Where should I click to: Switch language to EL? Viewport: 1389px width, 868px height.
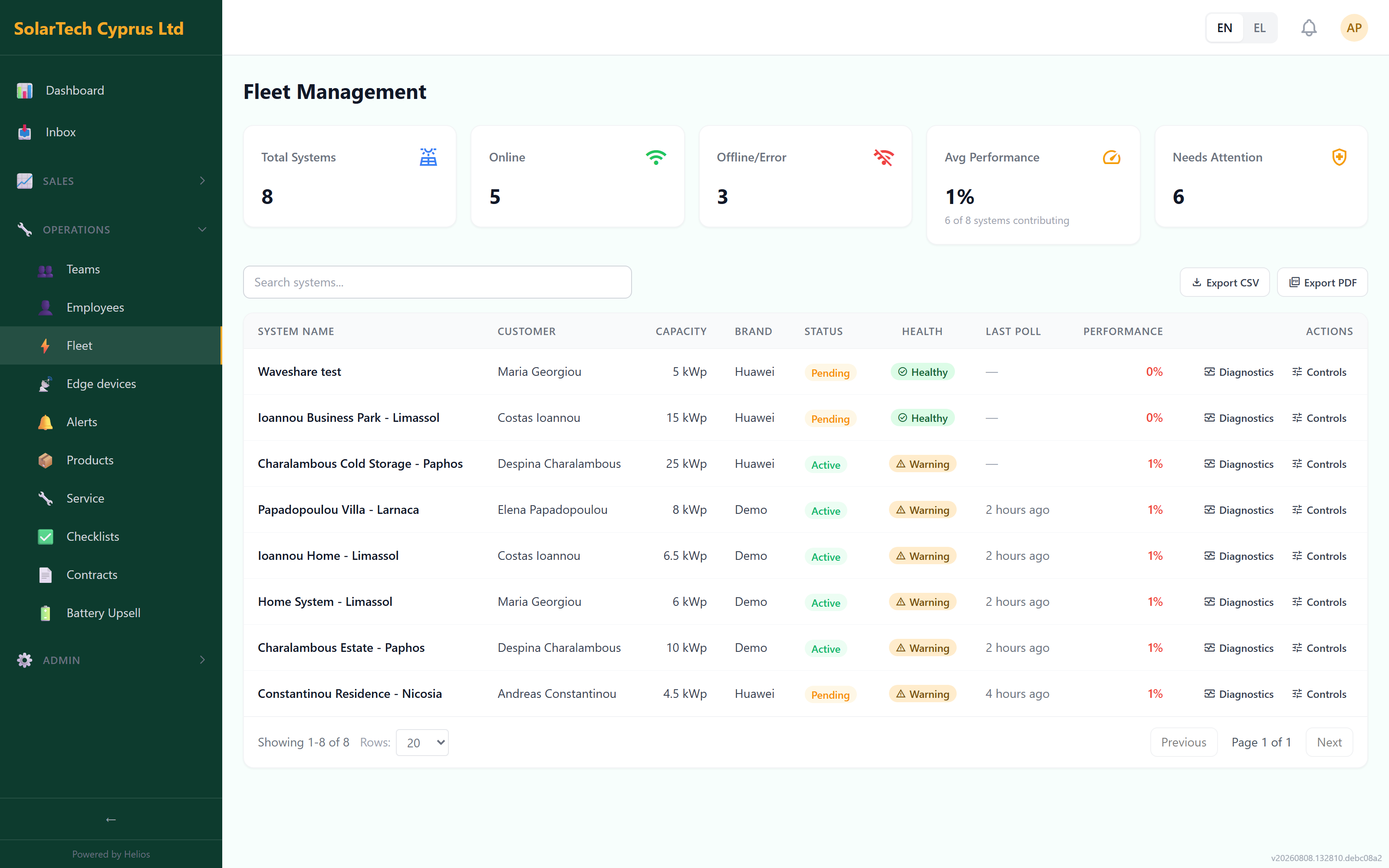(1259, 27)
